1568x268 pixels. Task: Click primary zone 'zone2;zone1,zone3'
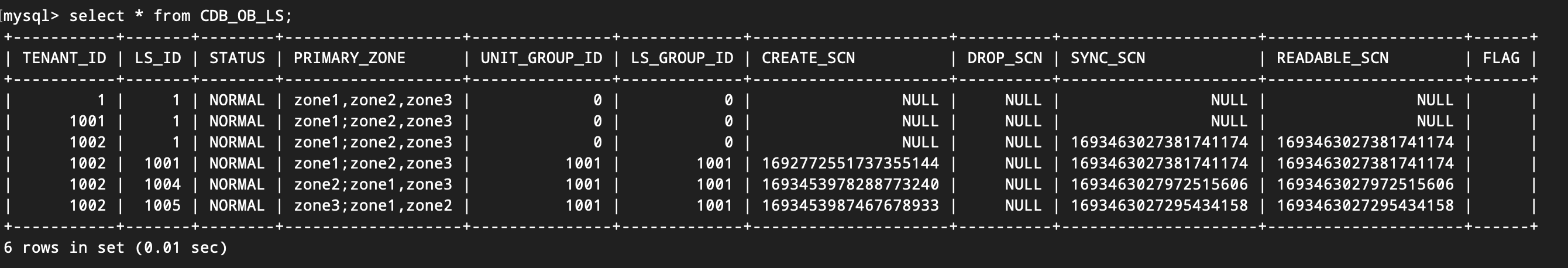[x=373, y=184]
